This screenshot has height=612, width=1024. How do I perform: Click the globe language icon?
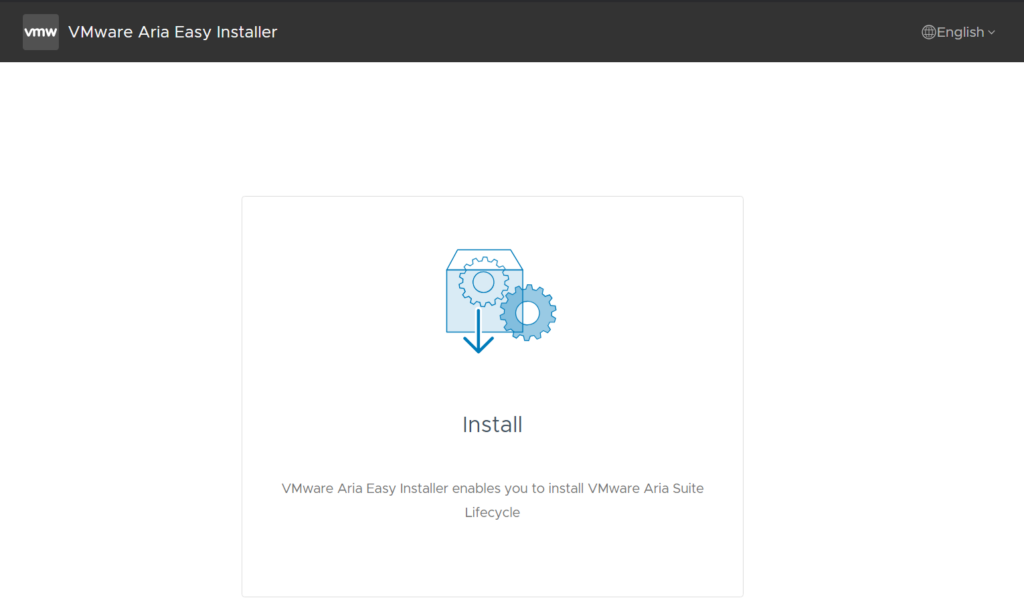(928, 32)
